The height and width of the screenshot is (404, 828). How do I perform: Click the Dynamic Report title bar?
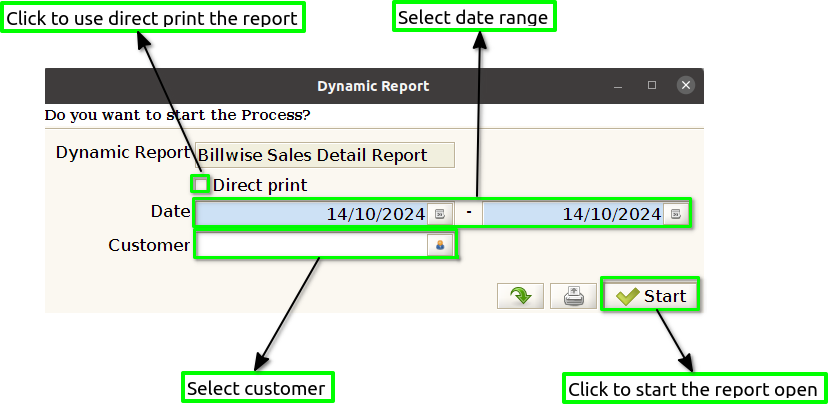pyautogui.click(x=374, y=86)
